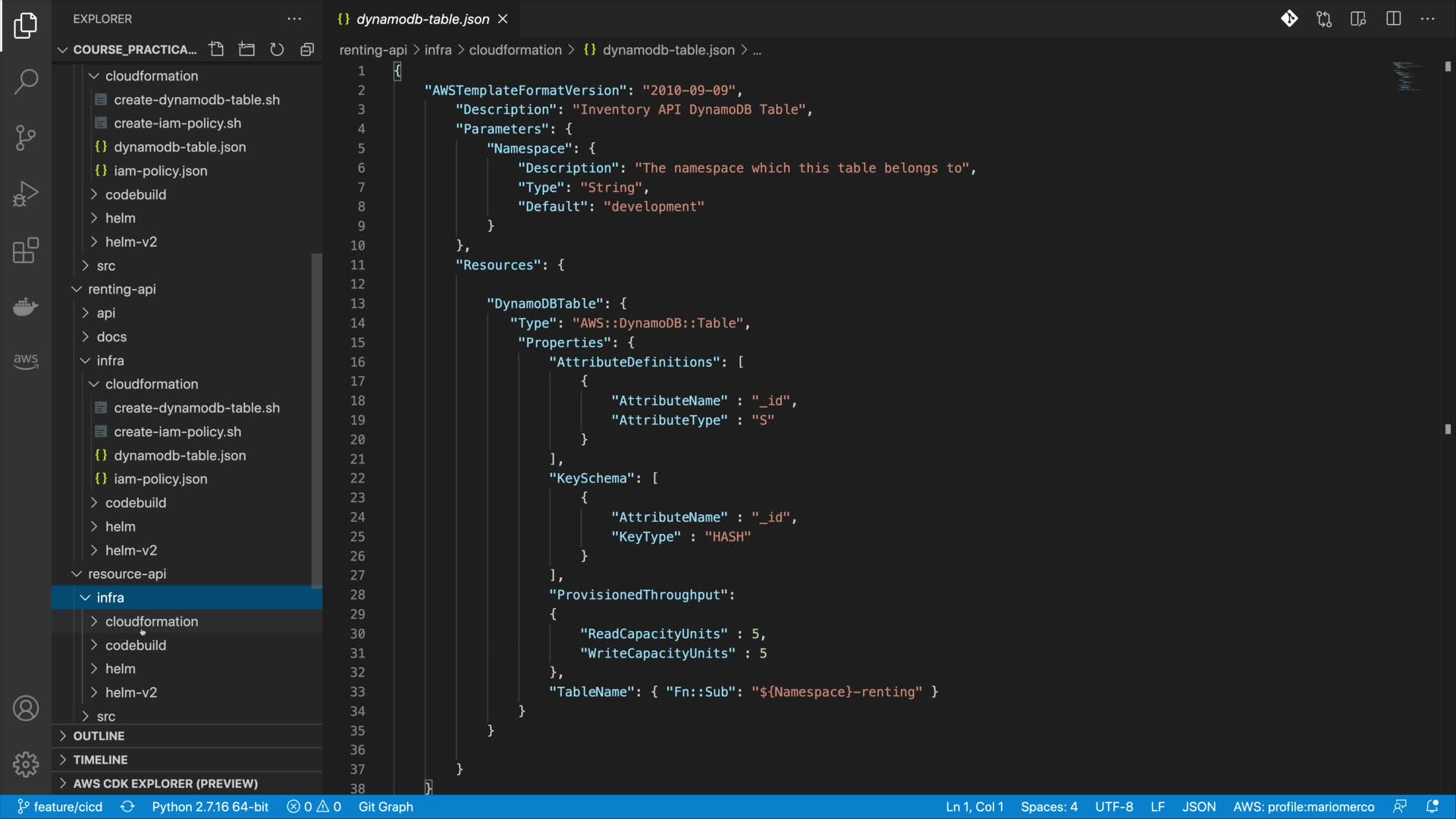This screenshot has height=819, width=1456.
Task: Click the editor minimap preview
Action: [1407, 76]
